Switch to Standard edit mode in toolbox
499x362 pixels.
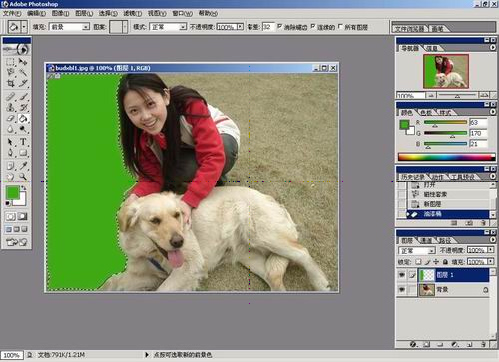10,216
